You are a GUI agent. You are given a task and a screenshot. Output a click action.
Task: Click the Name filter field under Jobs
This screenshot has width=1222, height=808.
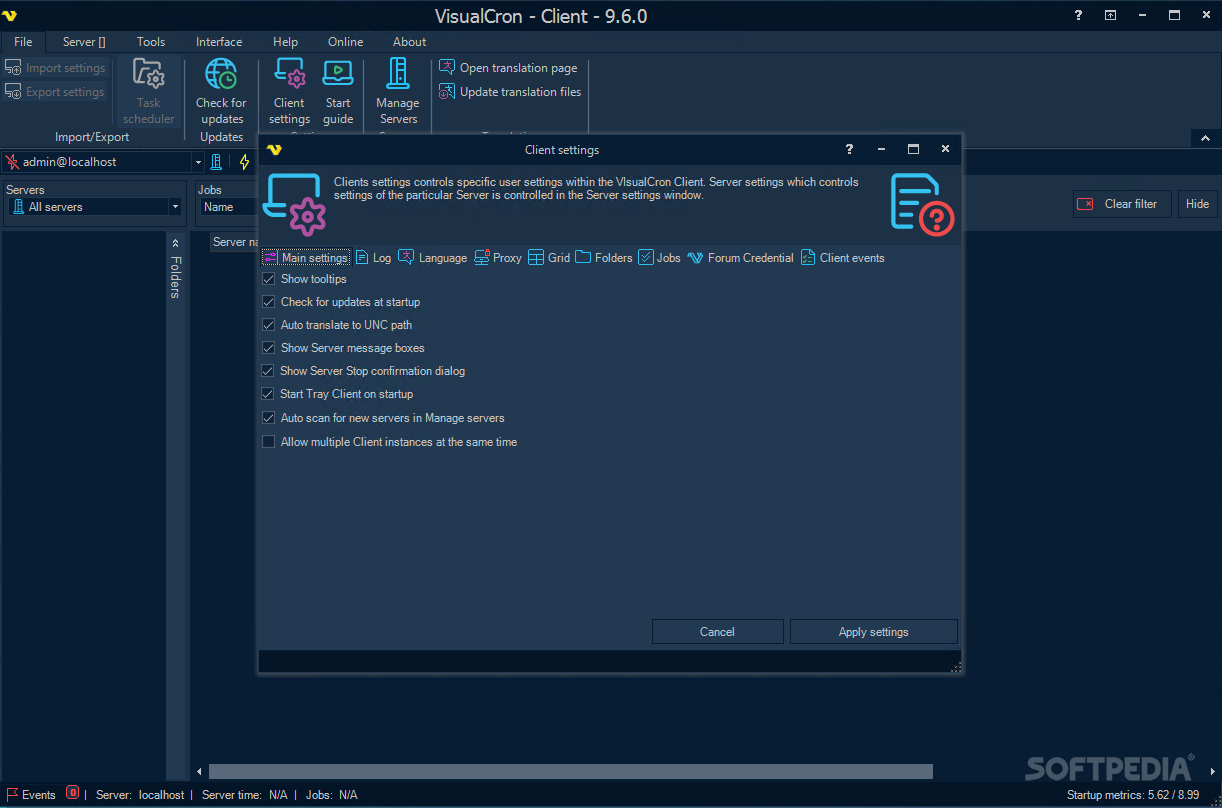pyautogui.click(x=228, y=207)
